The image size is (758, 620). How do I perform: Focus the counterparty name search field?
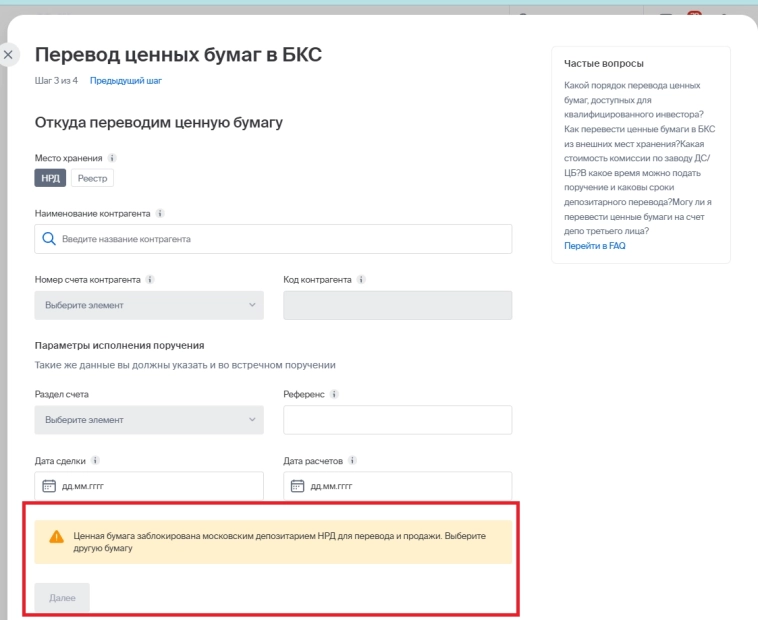(x=273, y=239)
